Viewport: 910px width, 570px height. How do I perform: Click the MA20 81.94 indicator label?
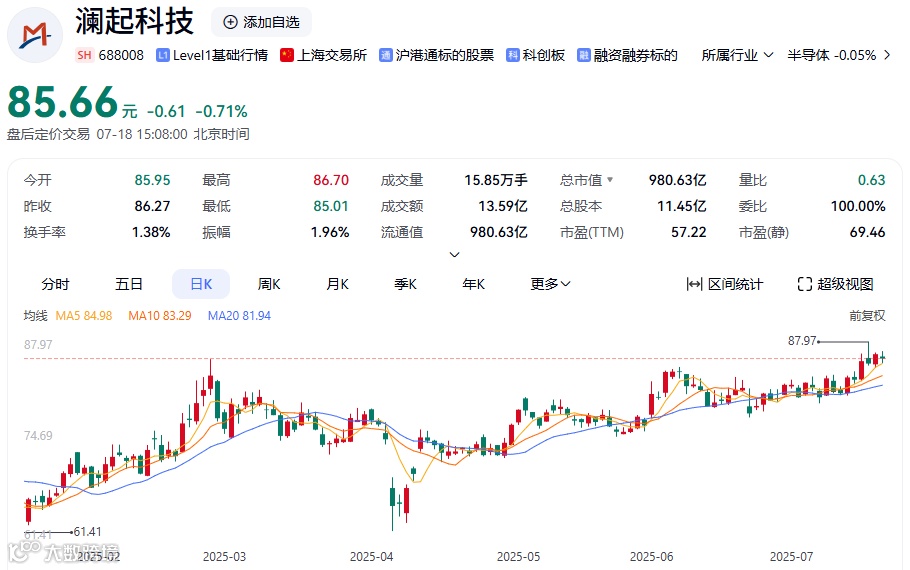(239, 316)
